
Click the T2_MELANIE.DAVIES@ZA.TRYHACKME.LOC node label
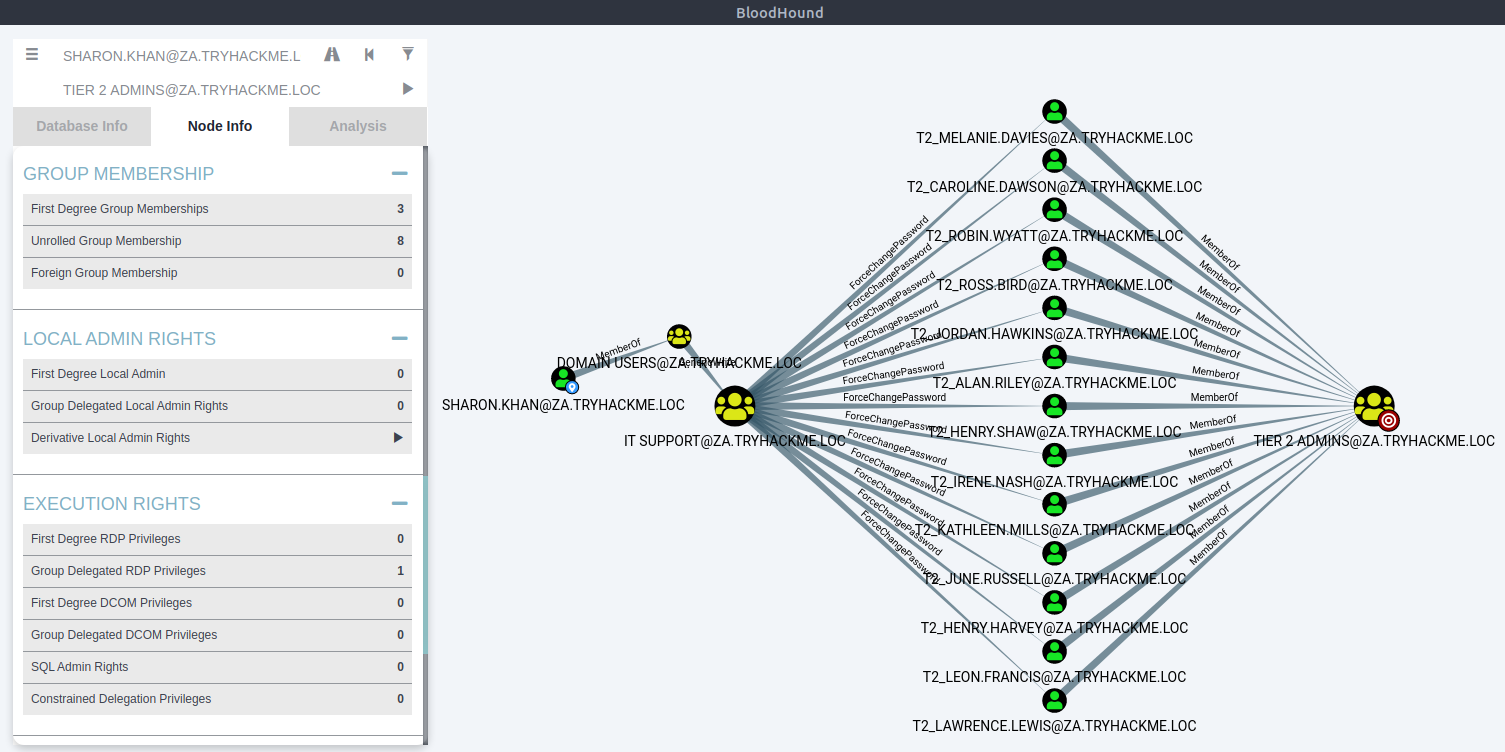click(1054, 138)
